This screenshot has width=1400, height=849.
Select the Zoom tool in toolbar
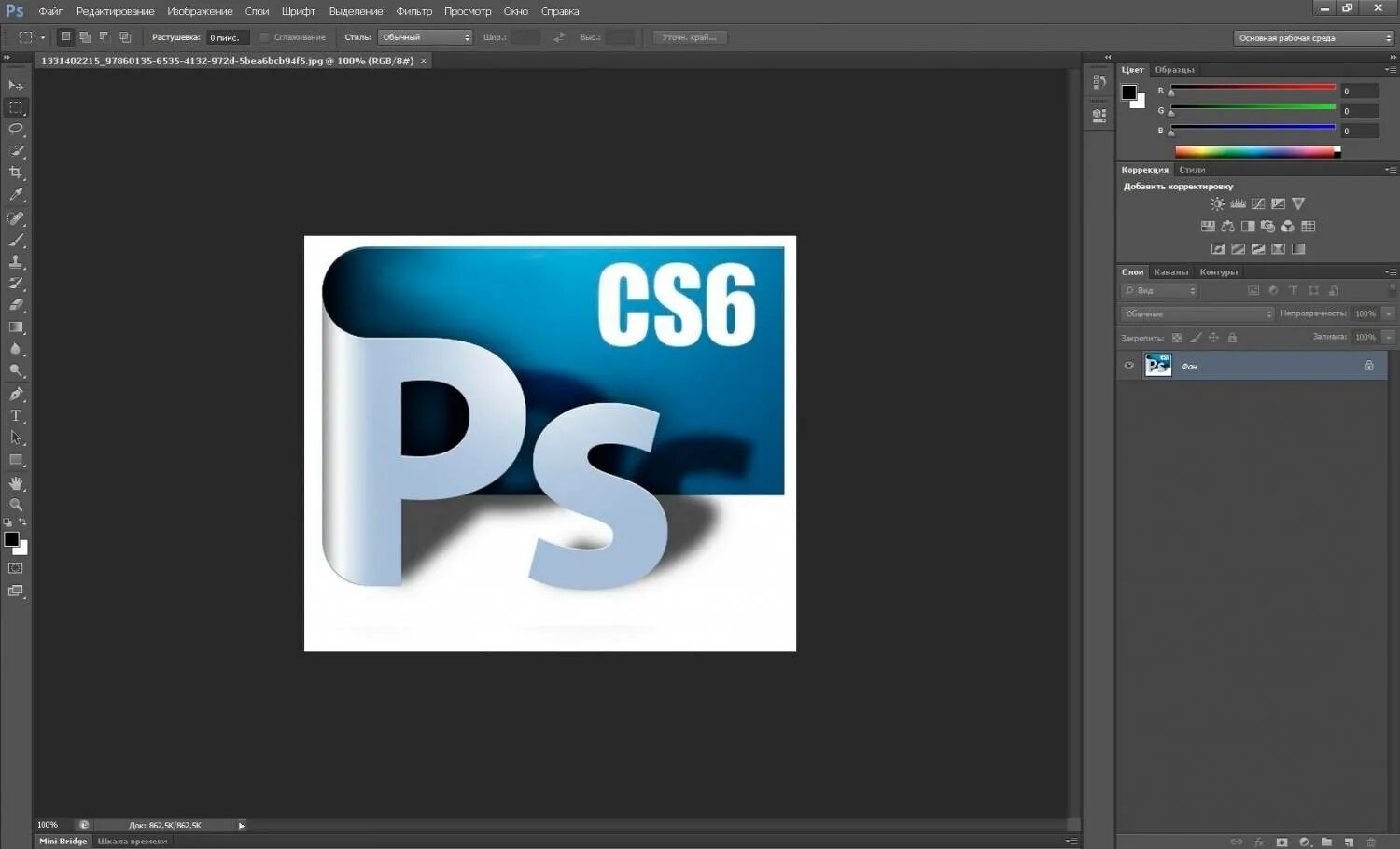pyautogui.click(x=16, y=505)
